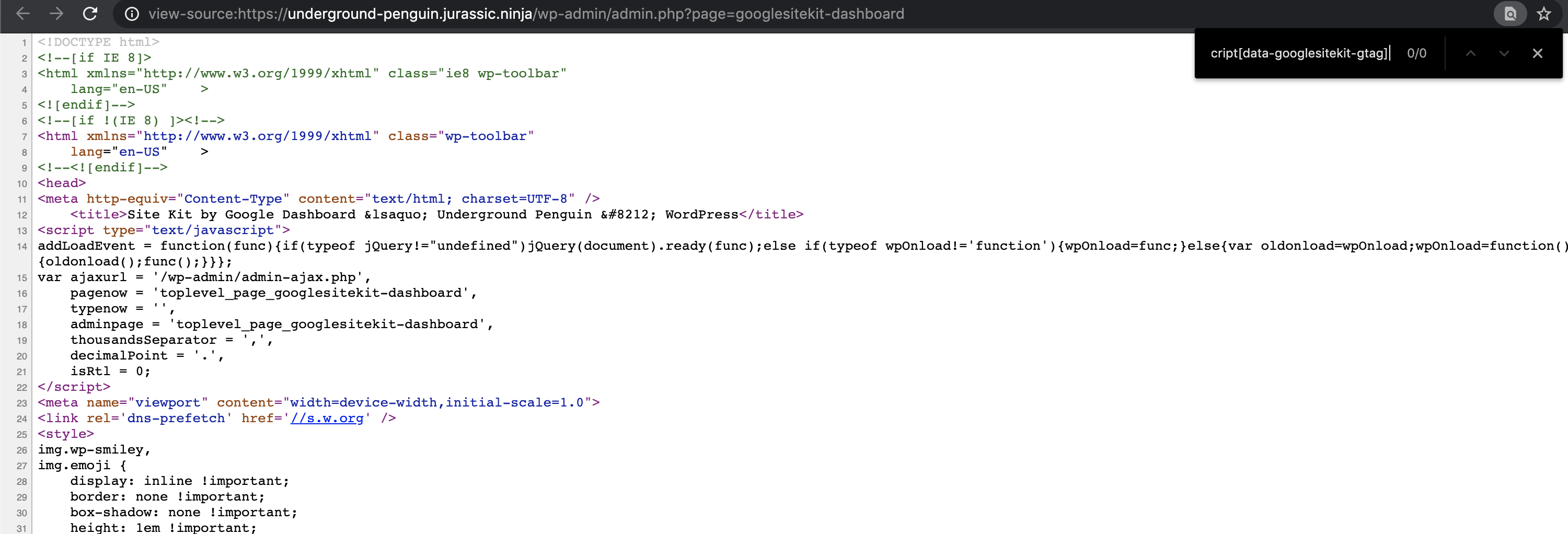The width and height of the screenshot is (1568, 534).
Task: Click the addLoadEvent function line
Action: (803, 246)
